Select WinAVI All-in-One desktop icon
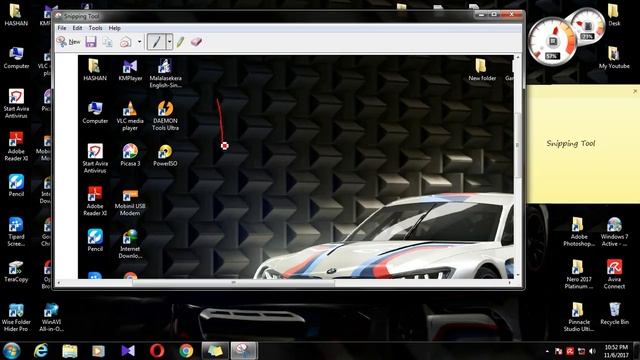The height and width of the screenshot is (360, 640). [51, 318]
